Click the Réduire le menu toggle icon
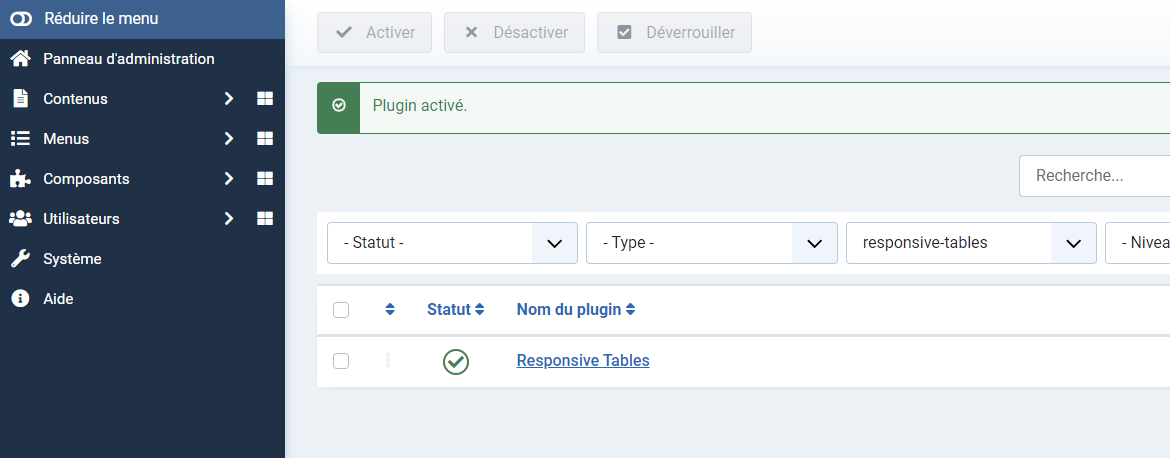Image resolution: width=1170 pixels, height=458 pixels. pyautogui.click(x=21, y=19)
